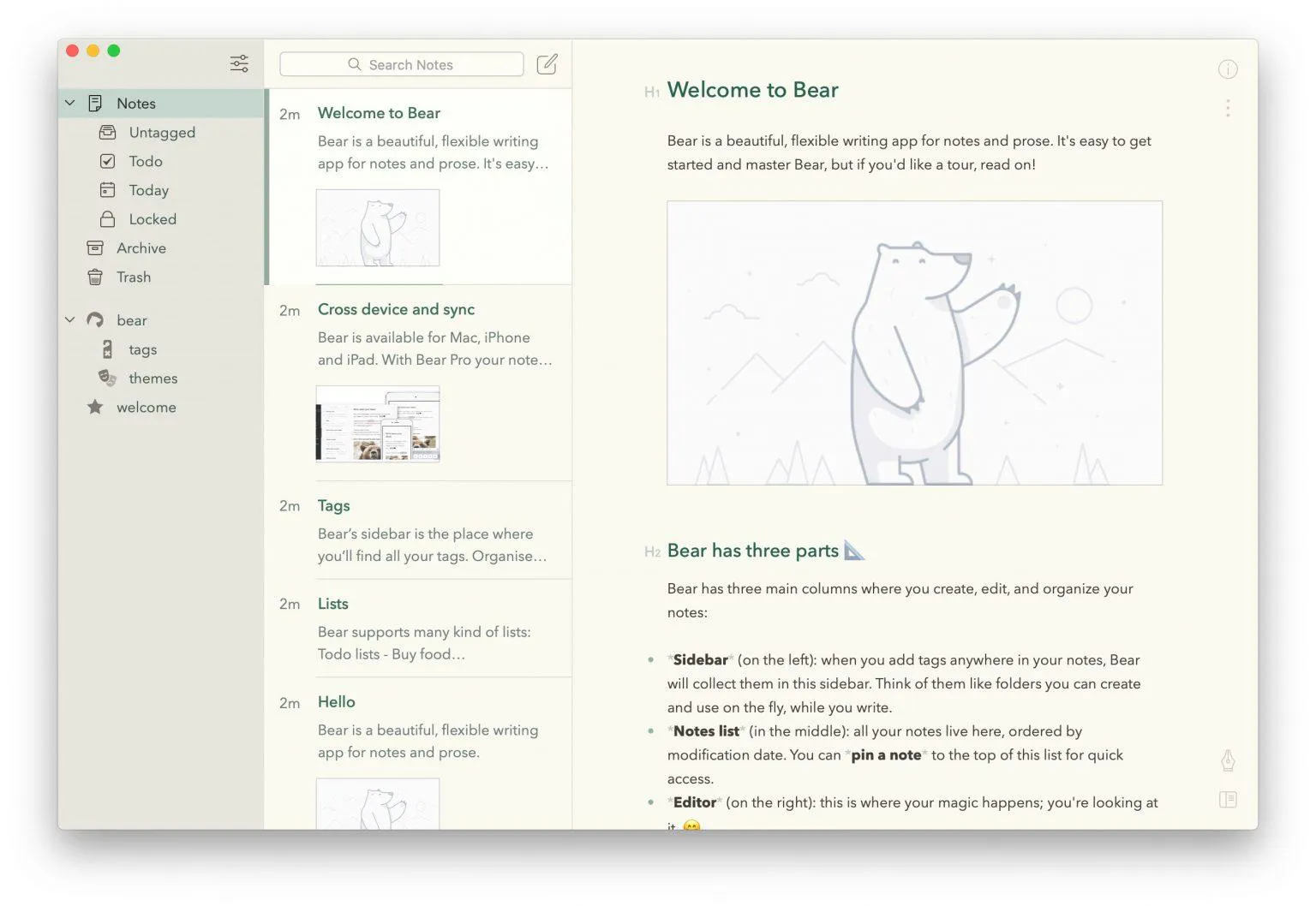
Task: Click the themes masks icon
Action: coord(107,378)
